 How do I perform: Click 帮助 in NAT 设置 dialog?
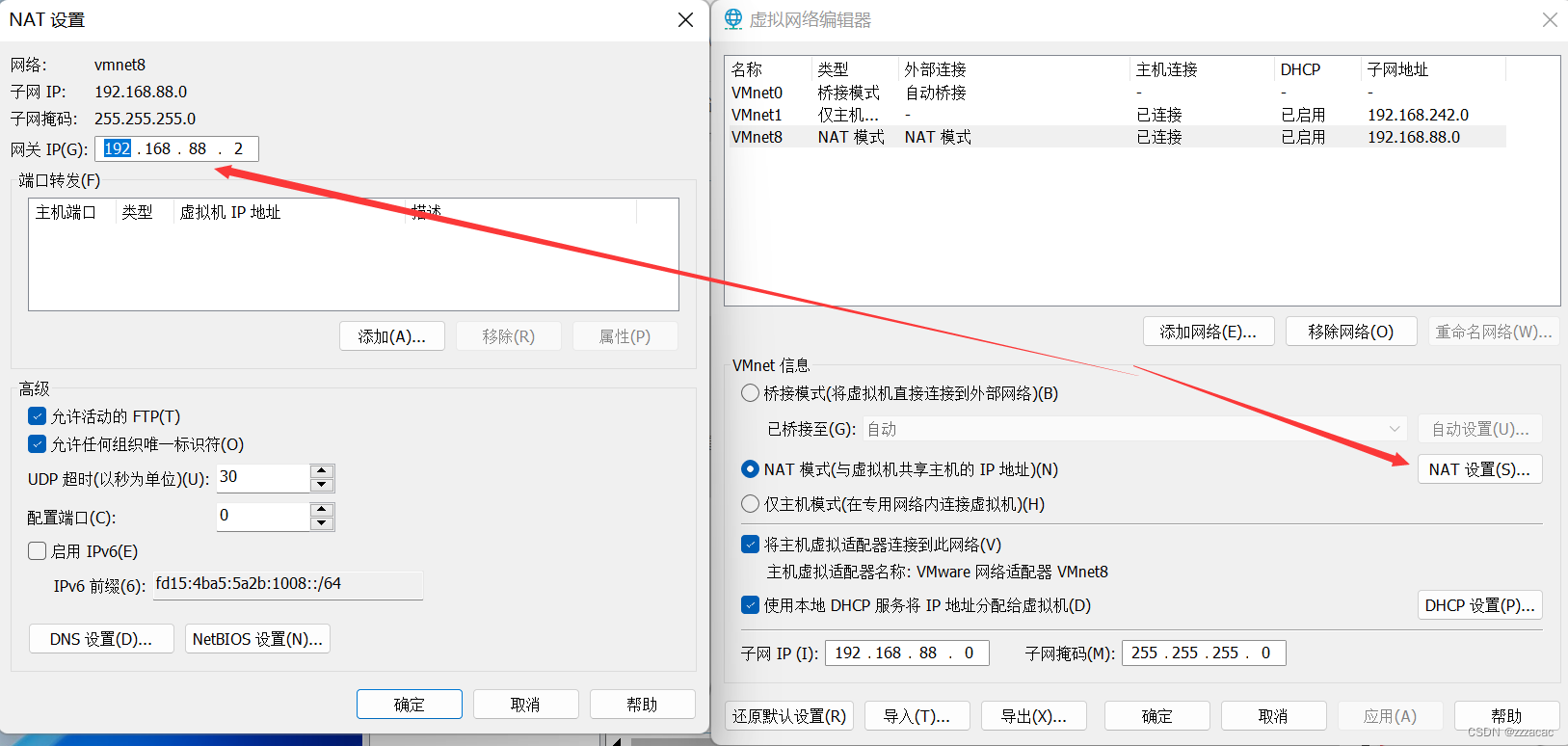point(642,705)
